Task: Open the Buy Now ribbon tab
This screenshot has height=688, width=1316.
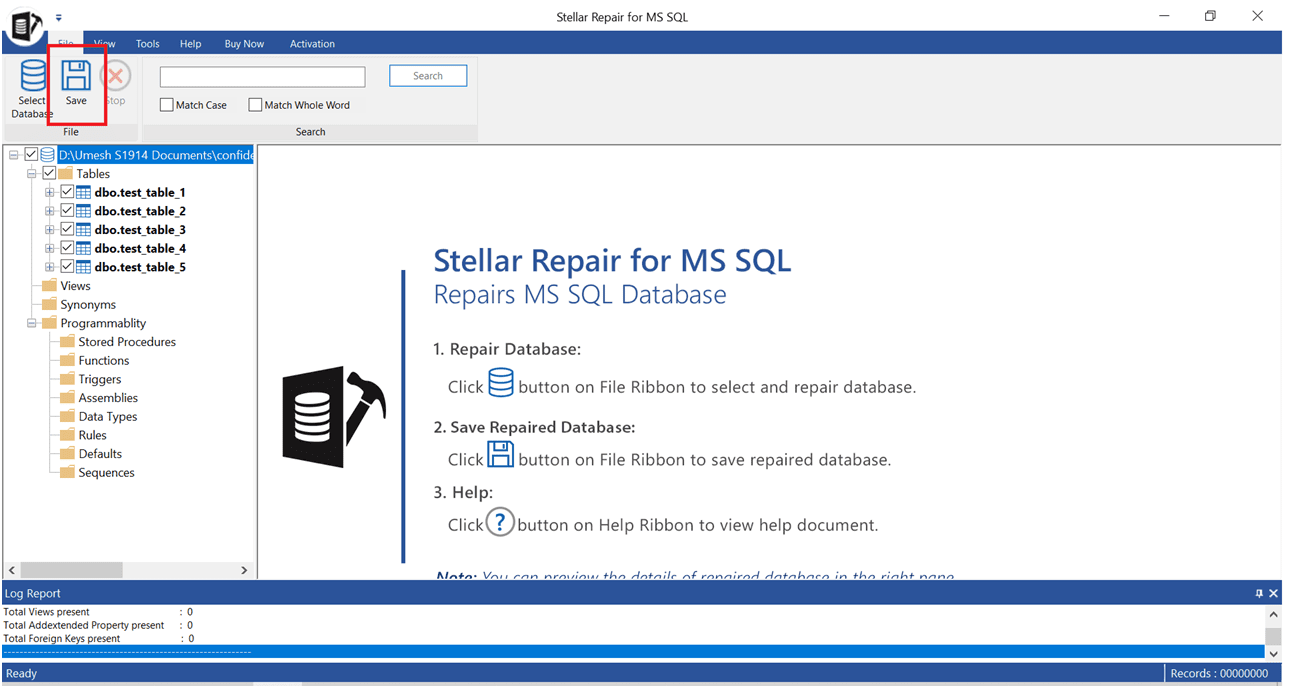Action: pyautogui.click(x=244, y=44)
